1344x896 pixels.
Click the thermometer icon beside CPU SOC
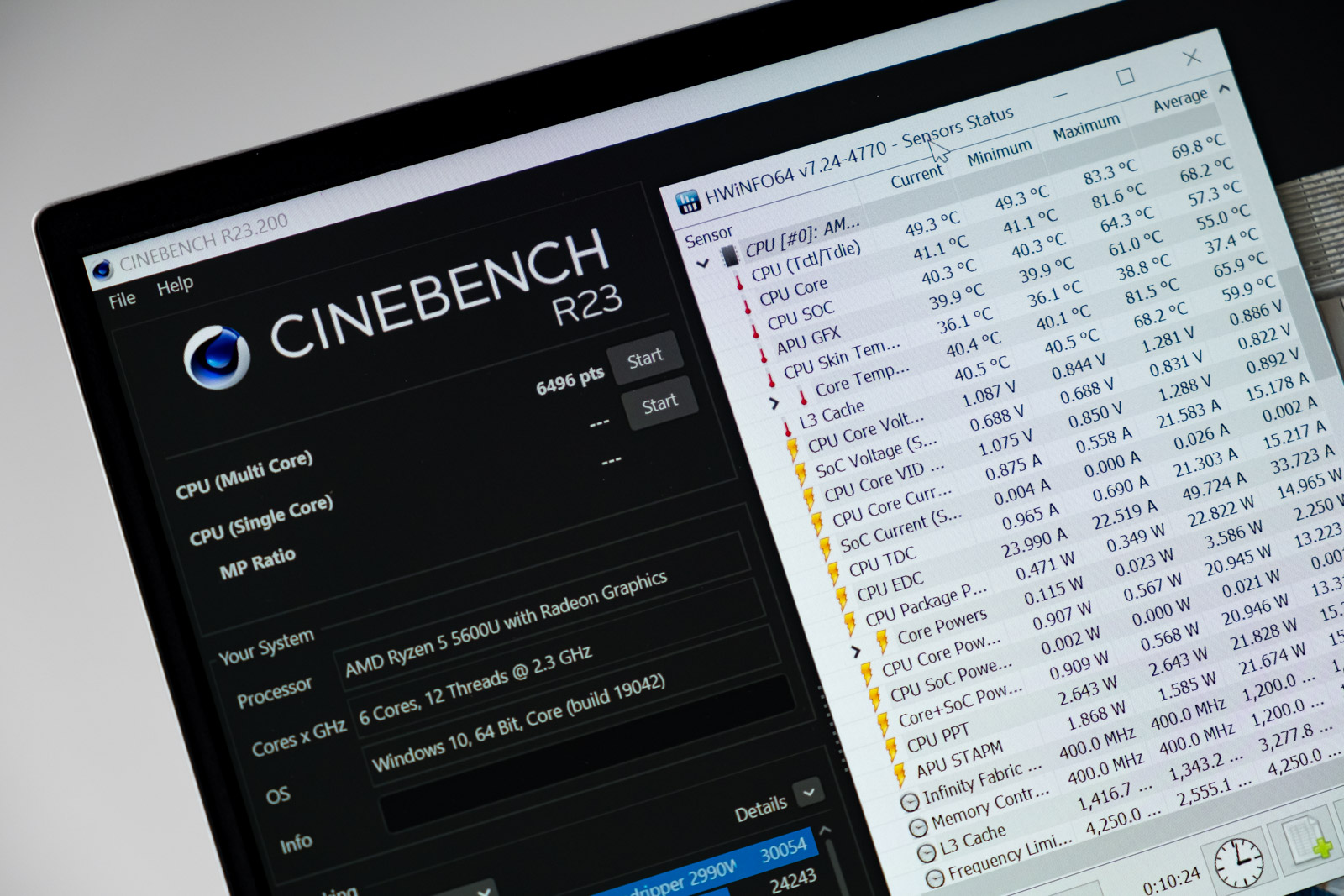click(755, 330)
